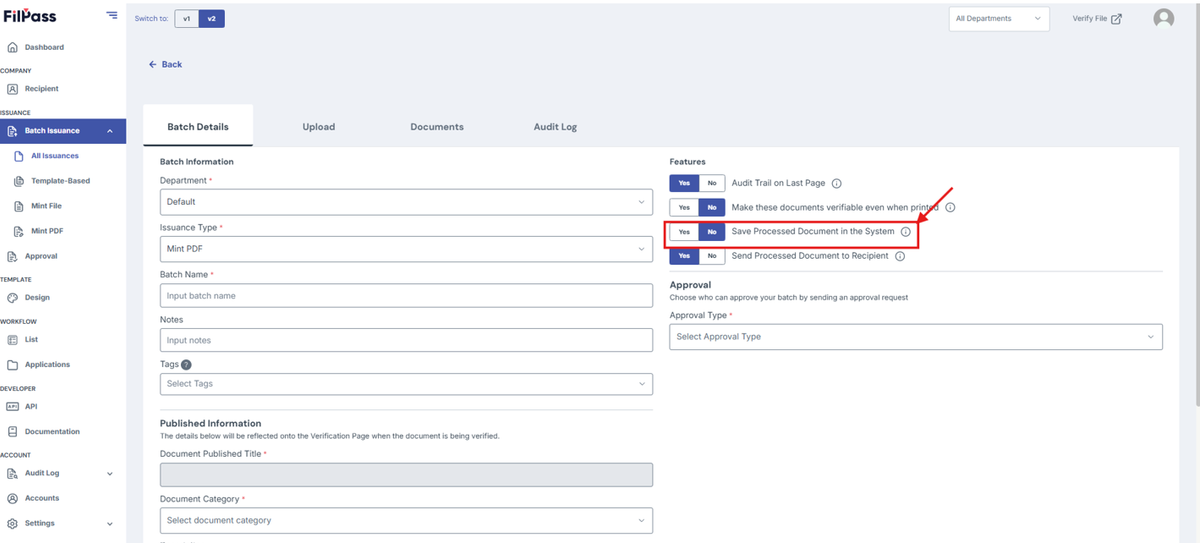Open the Dashboard home icon

coord(12,47)
